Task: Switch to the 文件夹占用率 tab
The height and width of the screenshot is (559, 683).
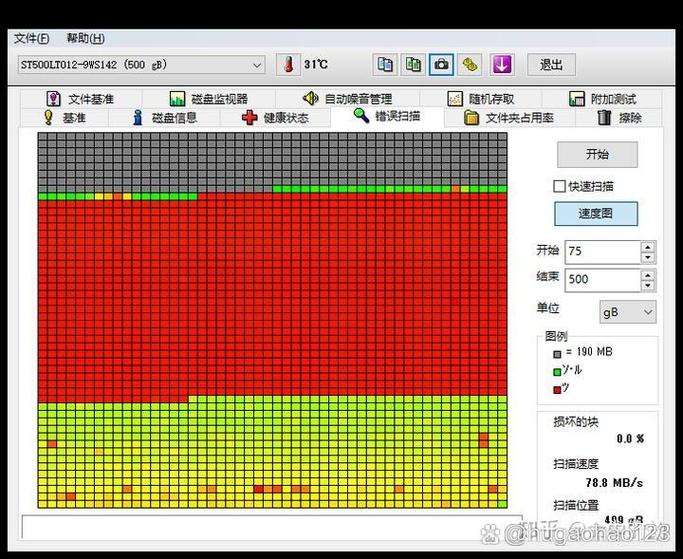Action: pos(509,118)
